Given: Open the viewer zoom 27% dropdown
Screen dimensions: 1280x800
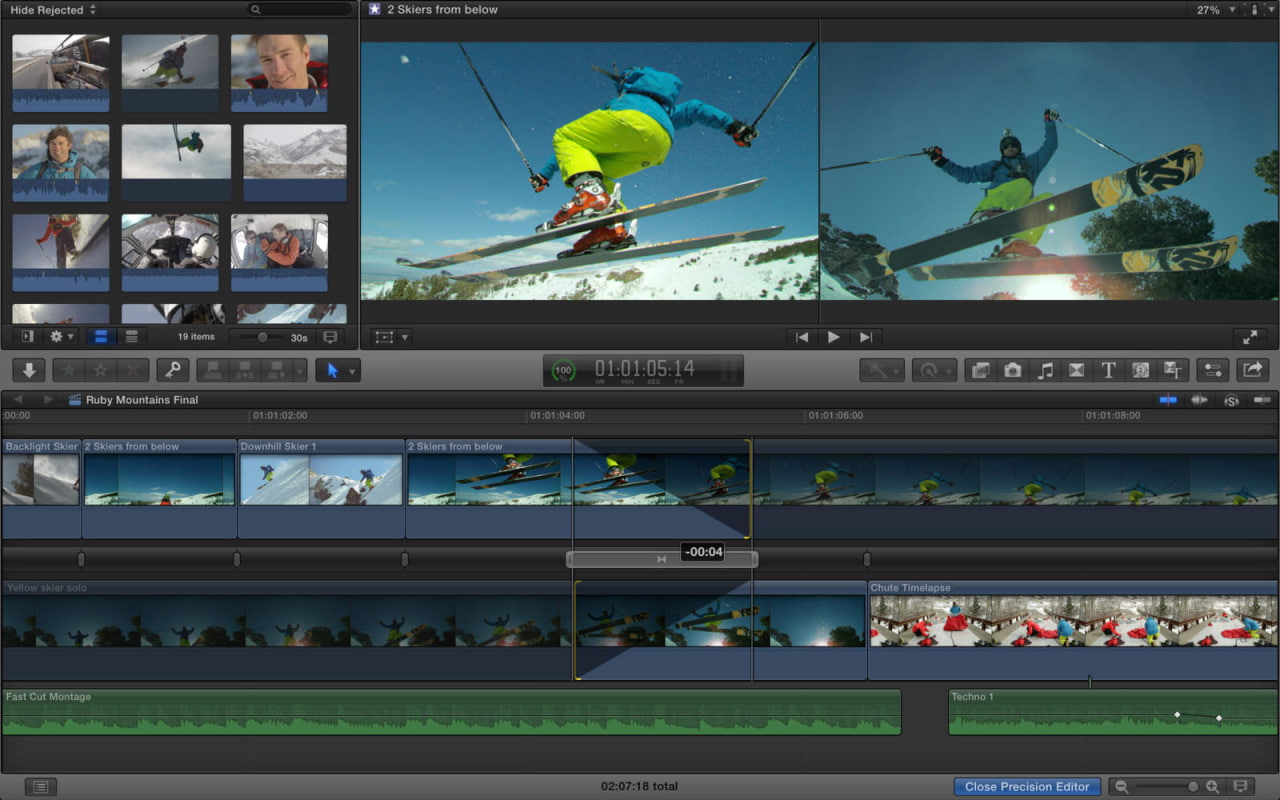Looking at the screenshot, I should [1212, 10].
